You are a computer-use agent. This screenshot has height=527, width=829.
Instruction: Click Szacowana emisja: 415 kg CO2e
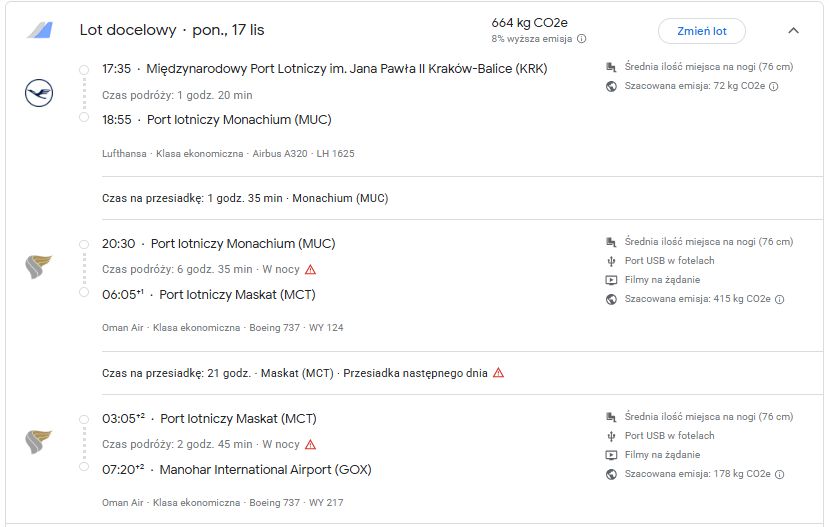(697, 299)
